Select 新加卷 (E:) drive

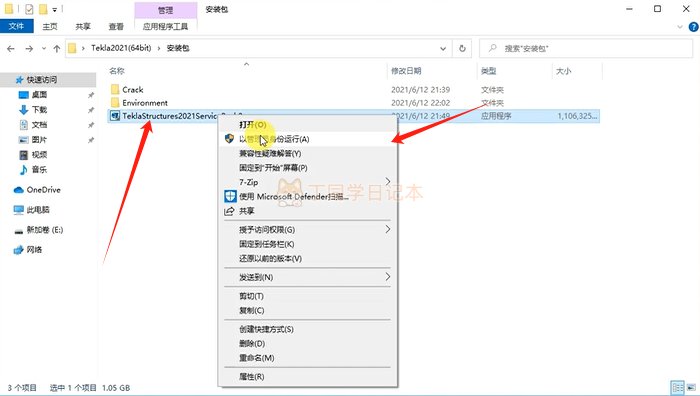click(x=45, y=230)
